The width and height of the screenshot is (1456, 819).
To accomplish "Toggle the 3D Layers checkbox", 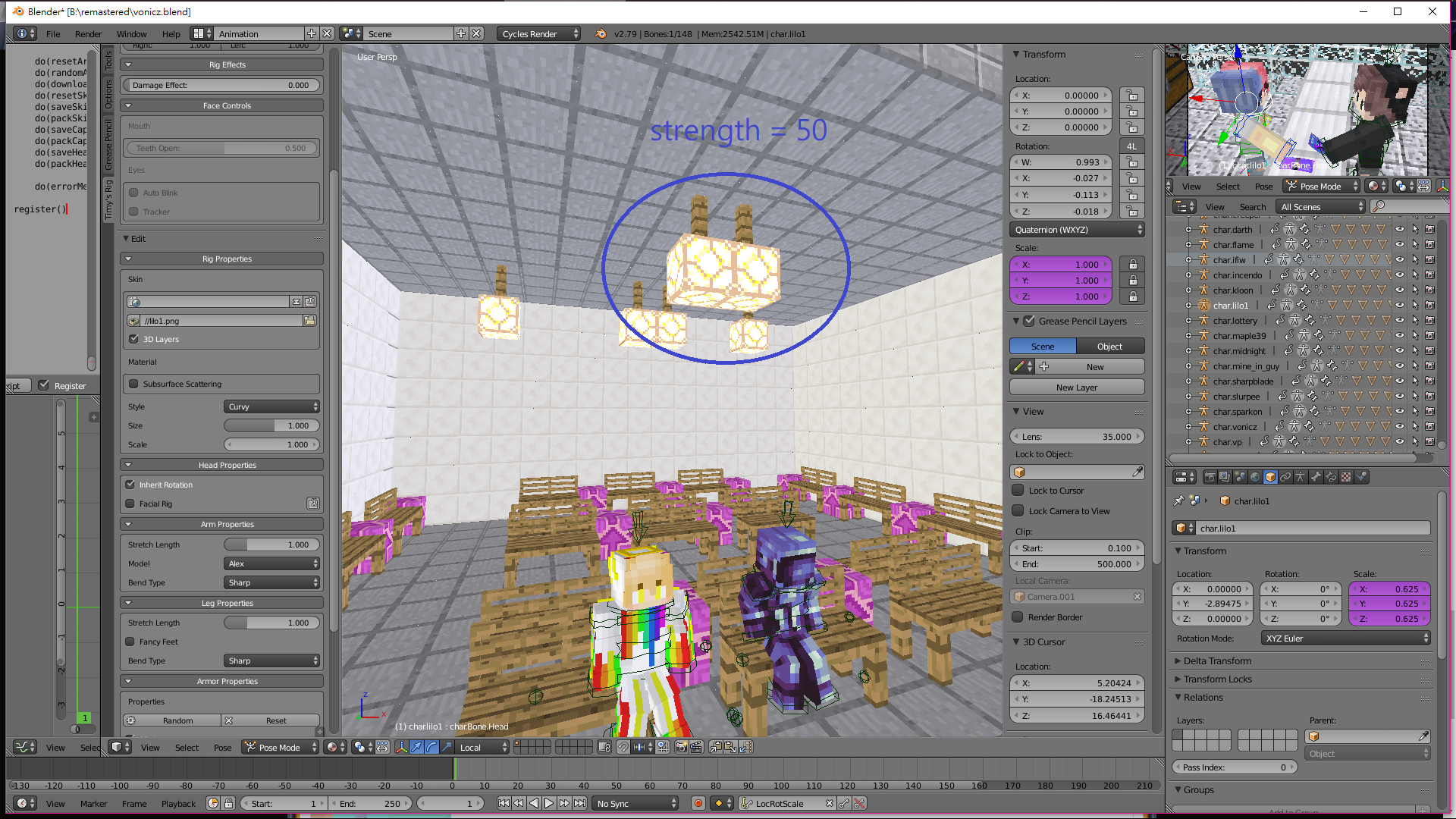I will coord(133,339).
